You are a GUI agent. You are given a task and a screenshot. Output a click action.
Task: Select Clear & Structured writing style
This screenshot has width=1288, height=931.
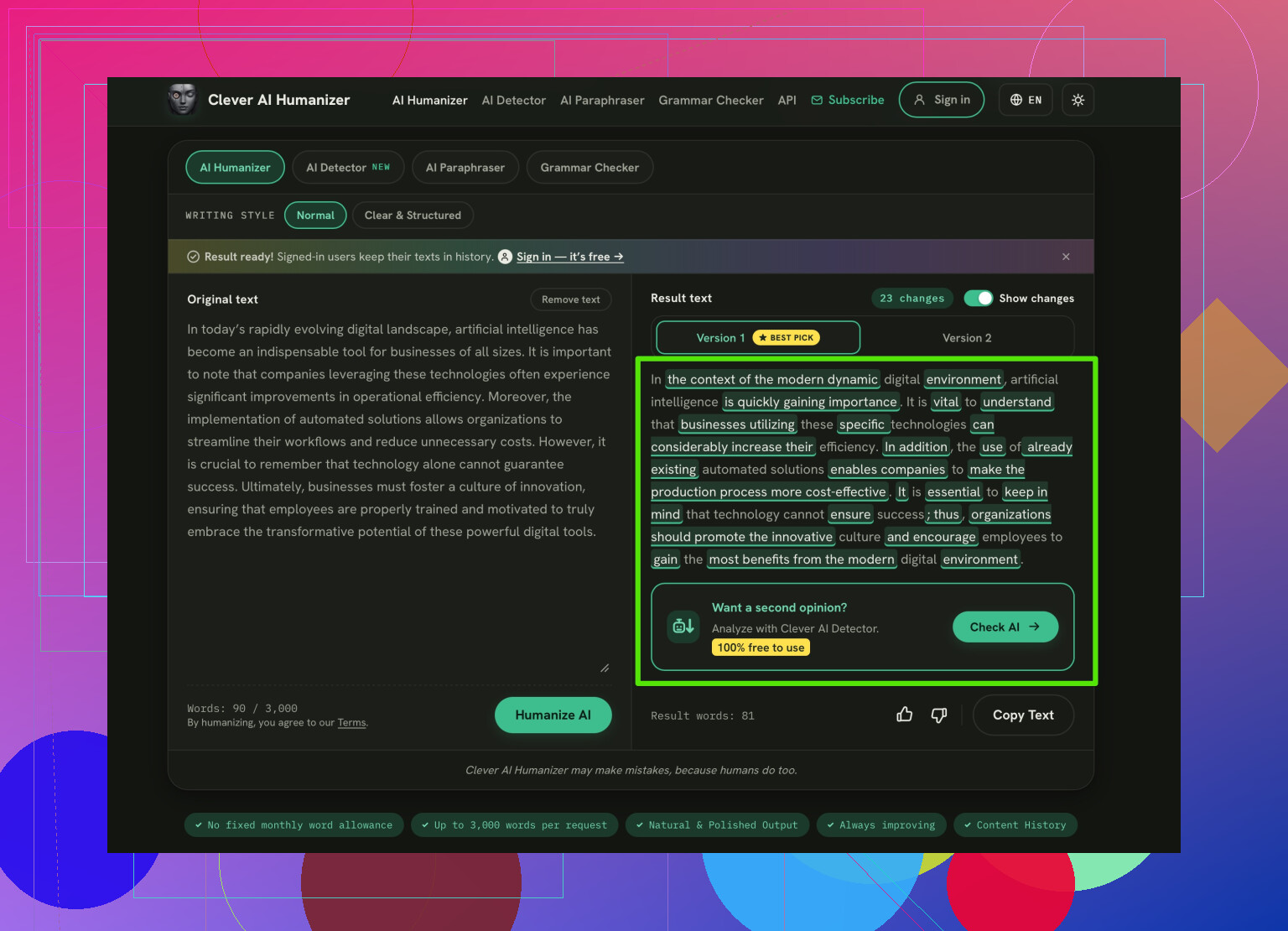[x=413, y=215]
